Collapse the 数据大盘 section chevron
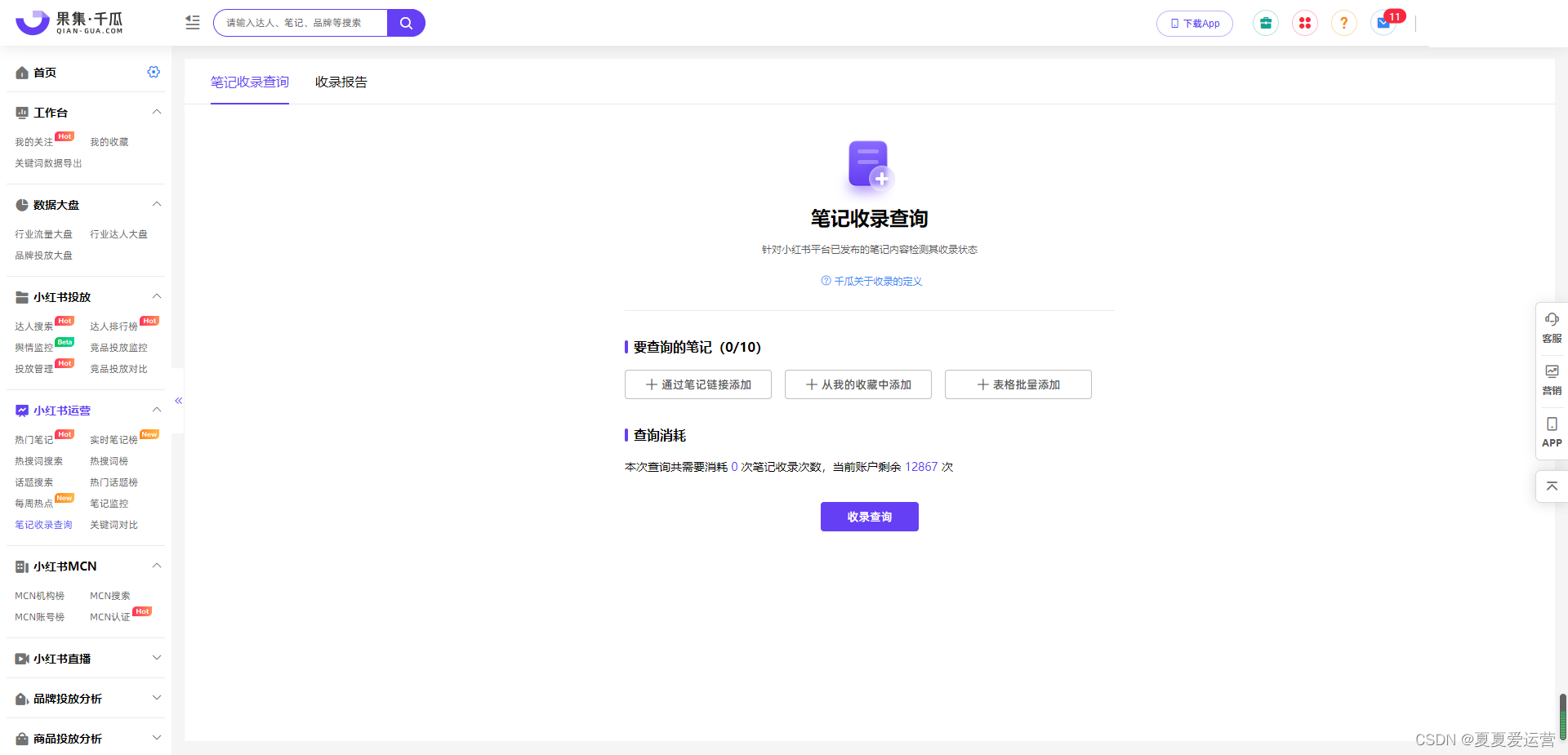The width and height of the screenshot is (1568, 755). (x=157, y=204)
